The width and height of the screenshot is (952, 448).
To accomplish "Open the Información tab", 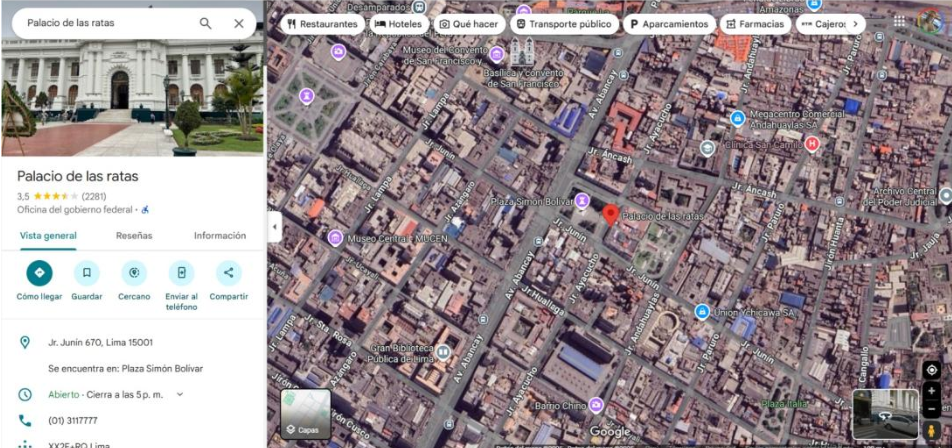I will click(220, 236).
